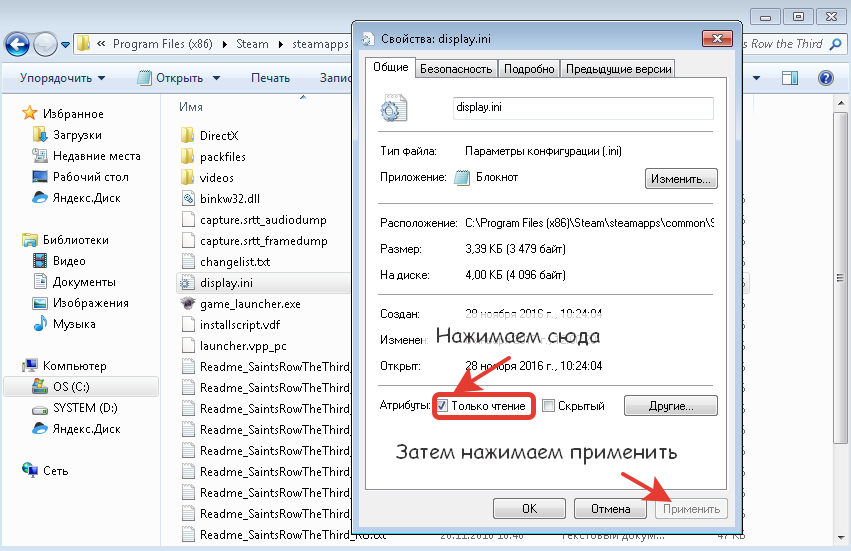Viewport: 851px width, 551px height.
Task: Click the Explorer scrollbar down arrow
Action: (841, 539)
